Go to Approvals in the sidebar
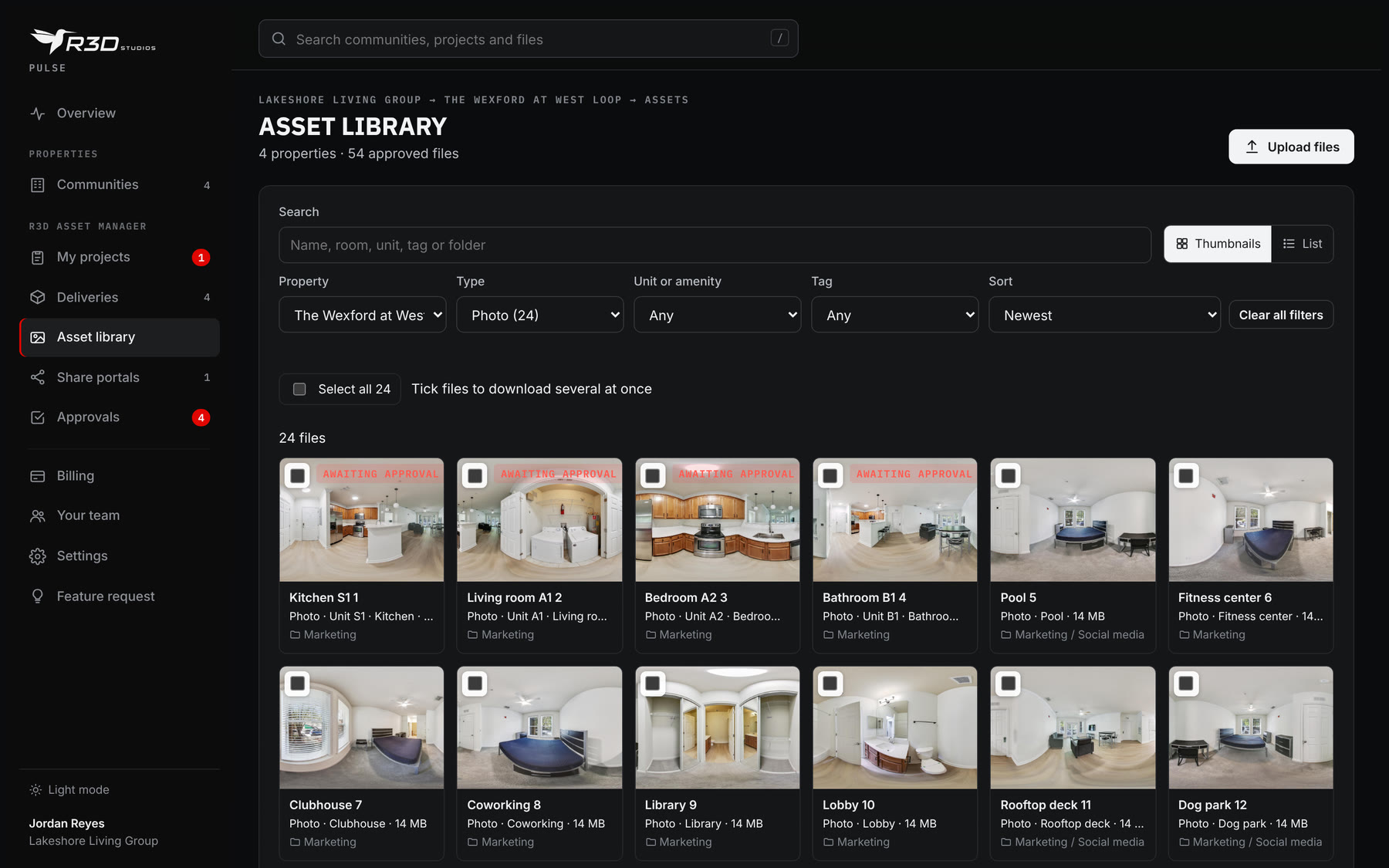The height and width of the screenshot is (868, 1389). pyautogui.click(x=120, y=417)
